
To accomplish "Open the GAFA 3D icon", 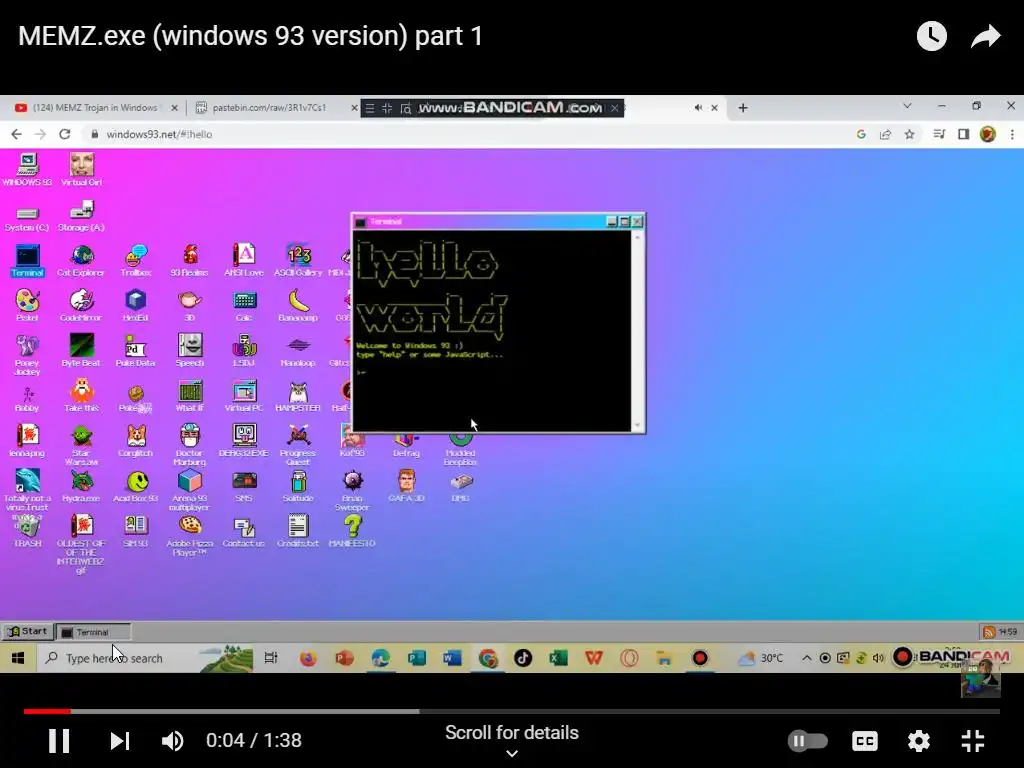I will point(406,486).
